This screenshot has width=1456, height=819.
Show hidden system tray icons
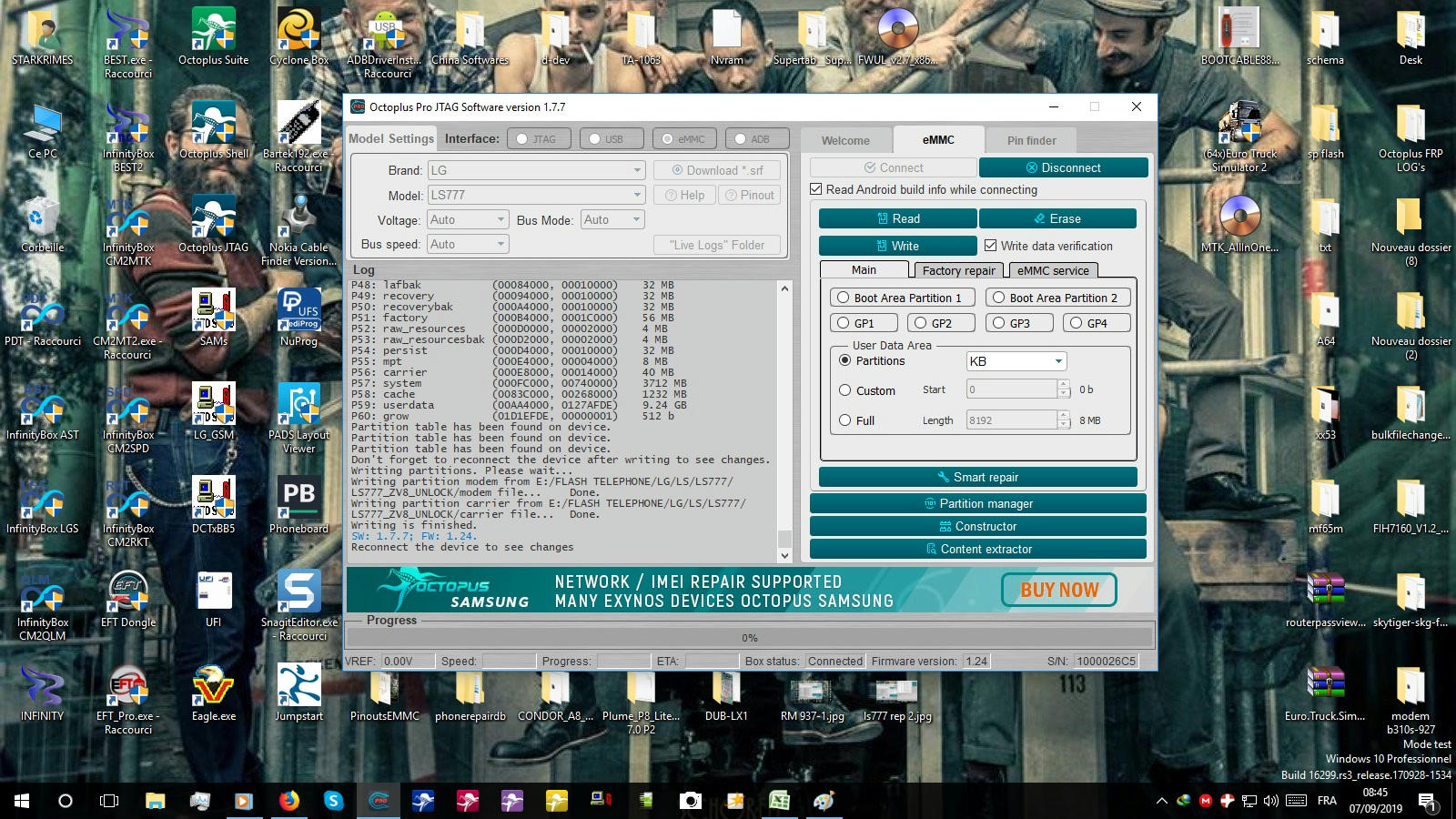(1161, 801)
